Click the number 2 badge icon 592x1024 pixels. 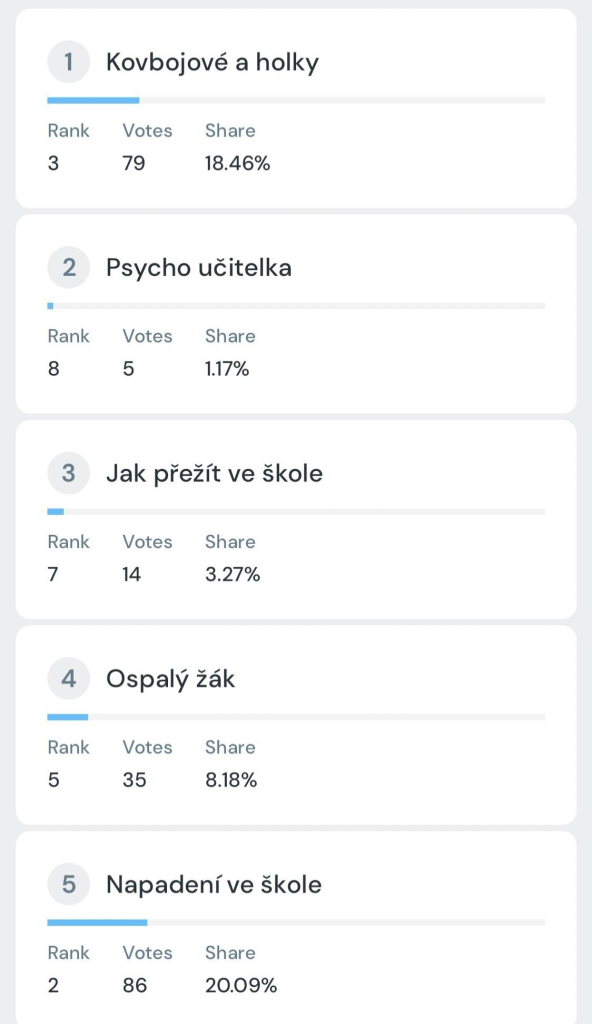[68, 268]
